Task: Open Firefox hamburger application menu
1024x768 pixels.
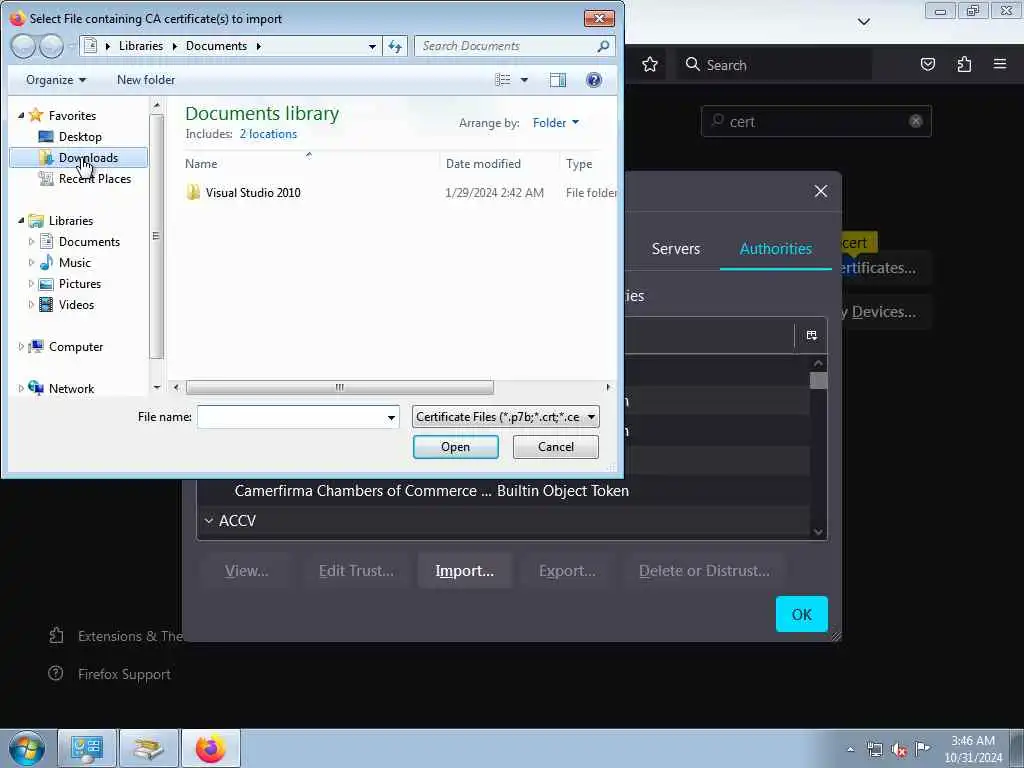Action: (1000, 64)
